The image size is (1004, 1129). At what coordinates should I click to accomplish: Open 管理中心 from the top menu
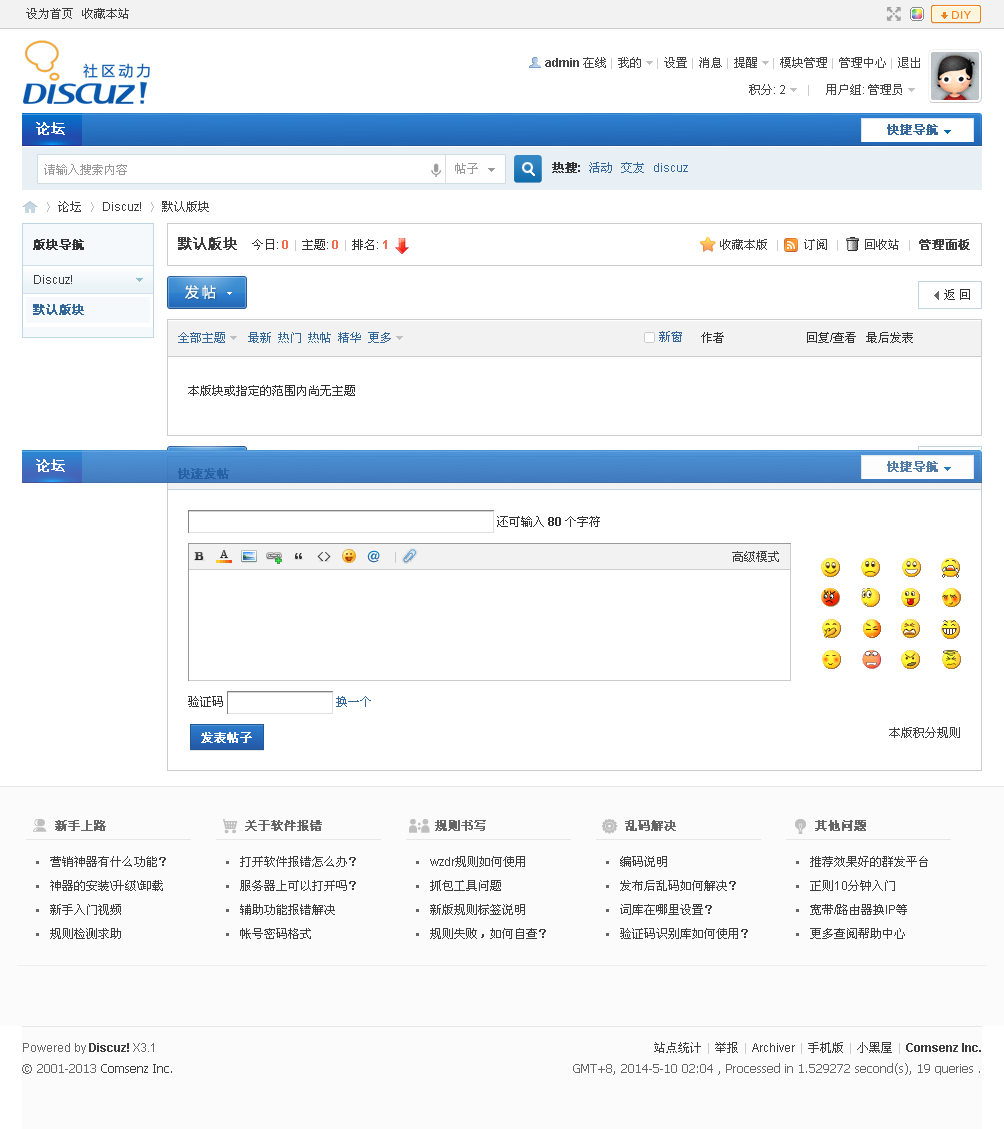click(861, 62)
